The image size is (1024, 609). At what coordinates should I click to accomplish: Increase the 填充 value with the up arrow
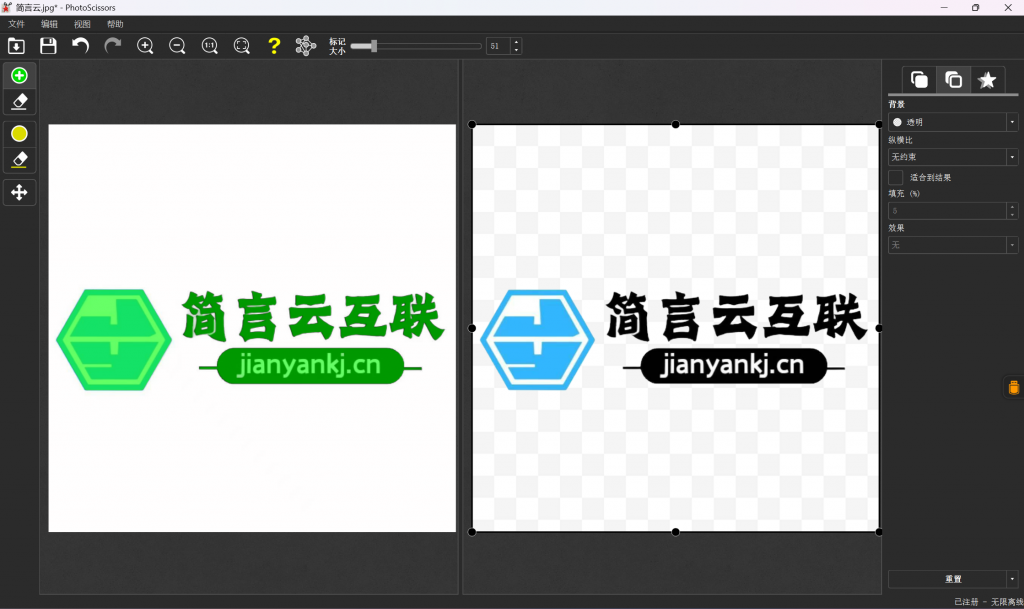click(1012, 206)
